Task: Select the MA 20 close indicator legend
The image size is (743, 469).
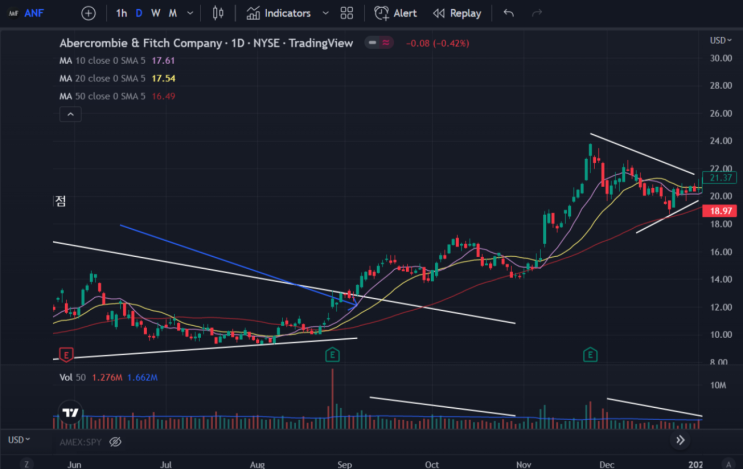Action: click(x=117, y=79)
